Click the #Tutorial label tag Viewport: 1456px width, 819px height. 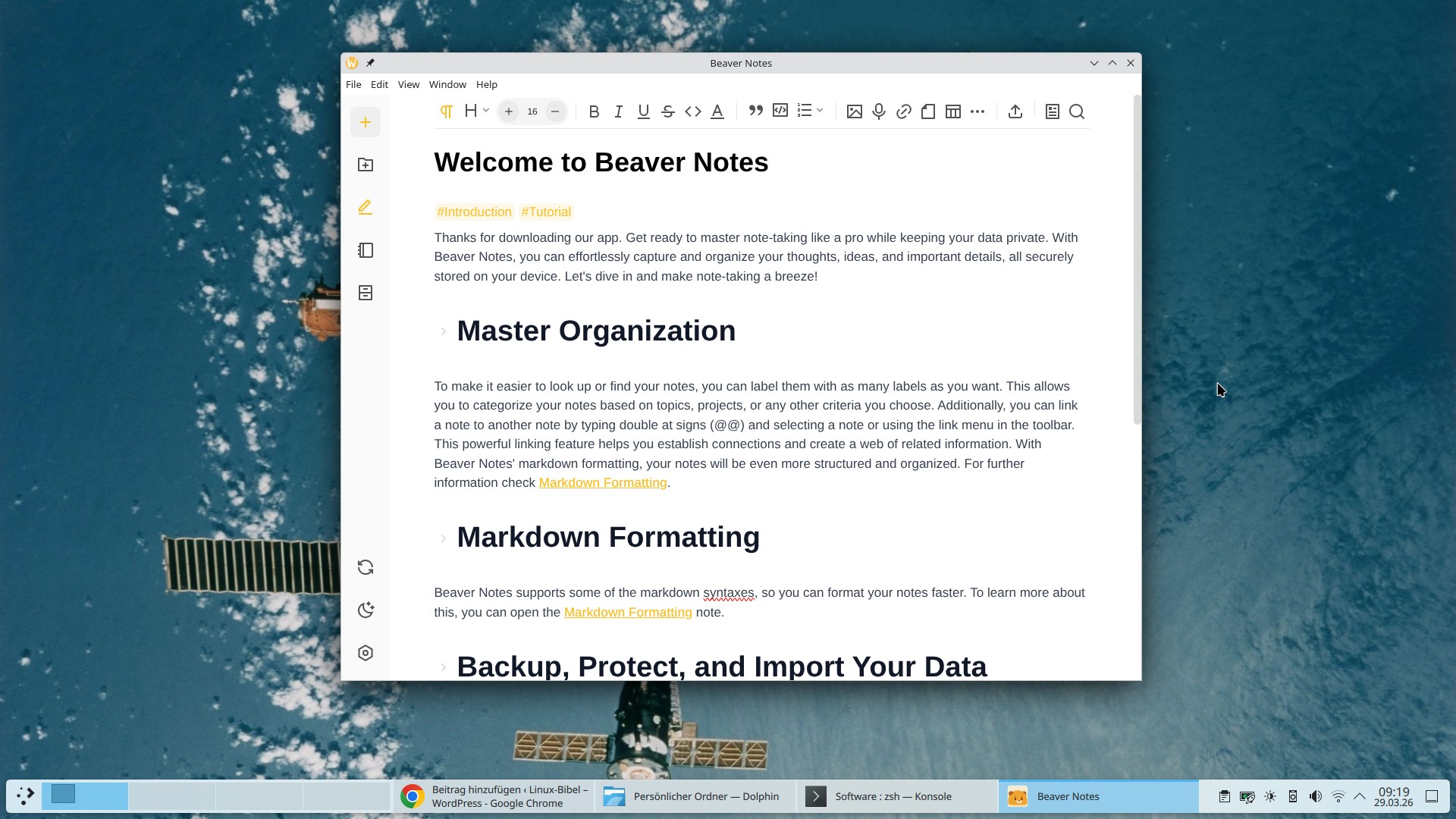point(545,212)
